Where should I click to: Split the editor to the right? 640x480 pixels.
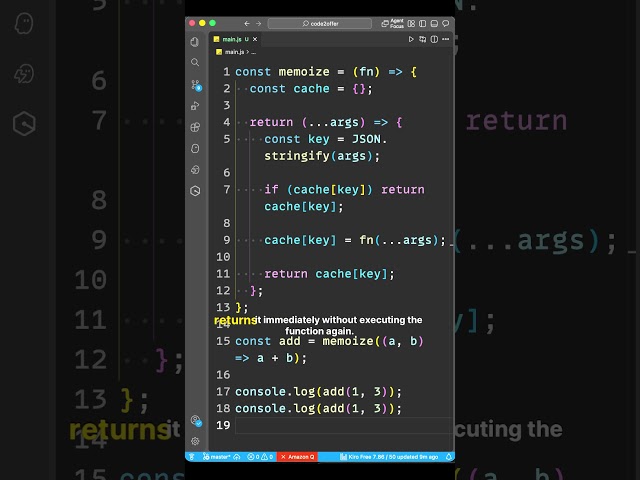pyautogui.click(x=434, y=39)
